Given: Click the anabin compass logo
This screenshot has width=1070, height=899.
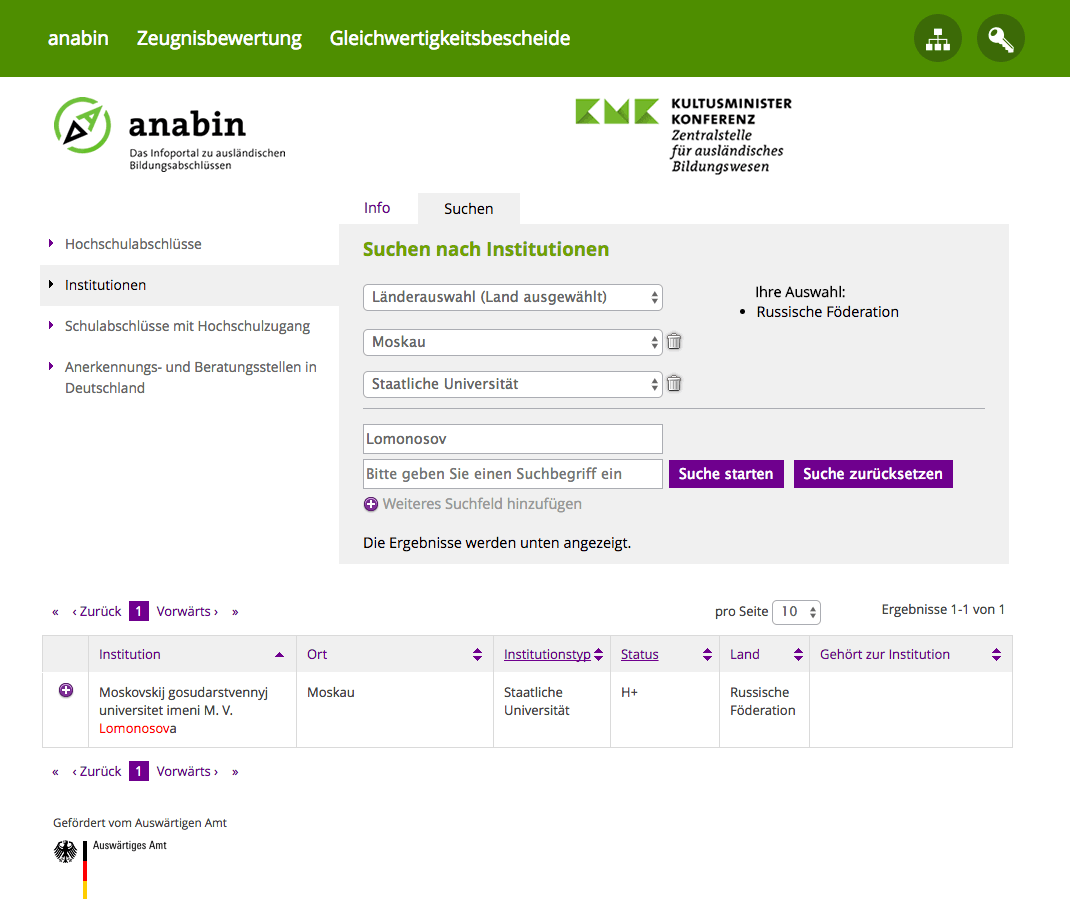Looking at the screenshot, I should 82,125.
